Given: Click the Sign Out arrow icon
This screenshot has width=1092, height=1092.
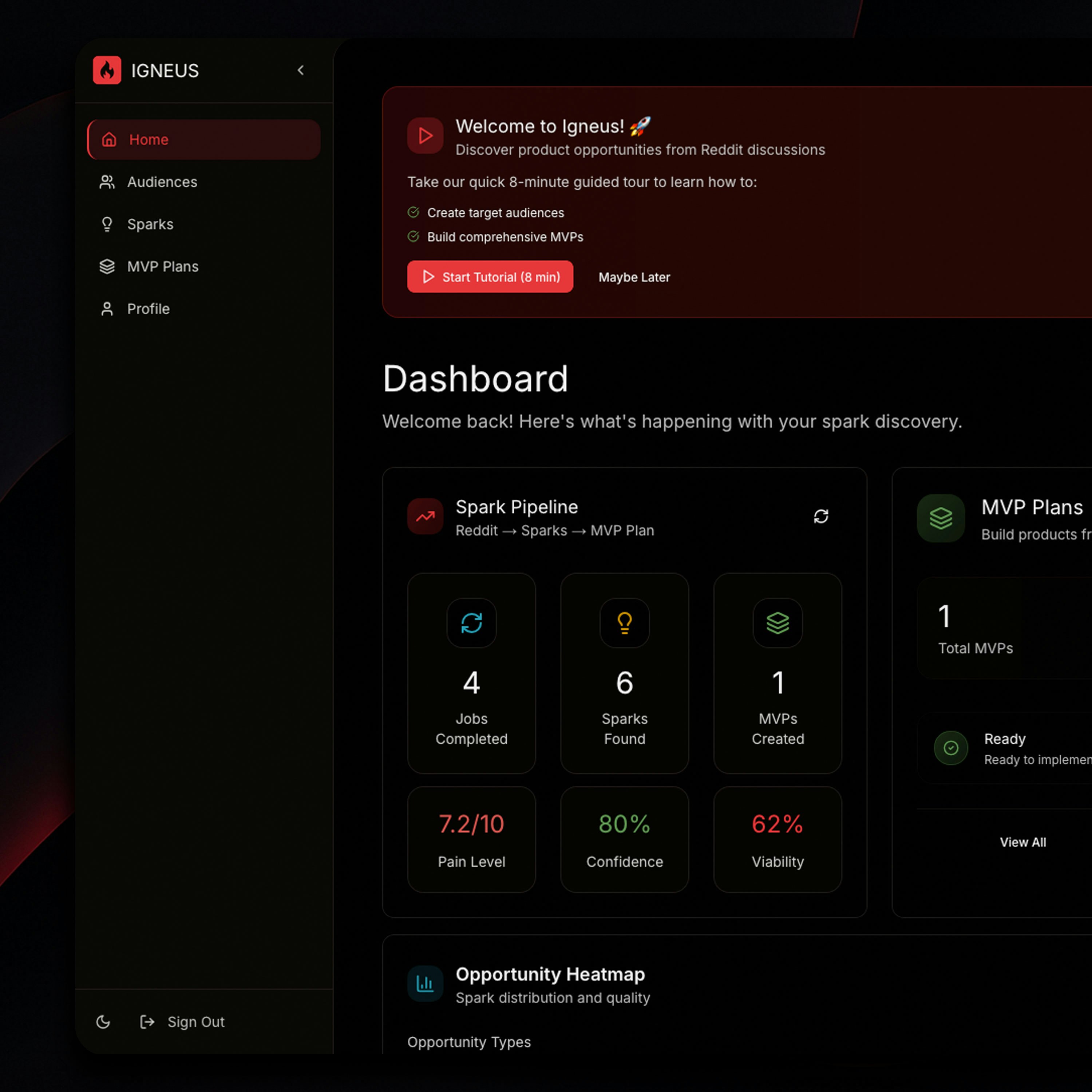Looking at the screenshot, I should coord(147,1022).
